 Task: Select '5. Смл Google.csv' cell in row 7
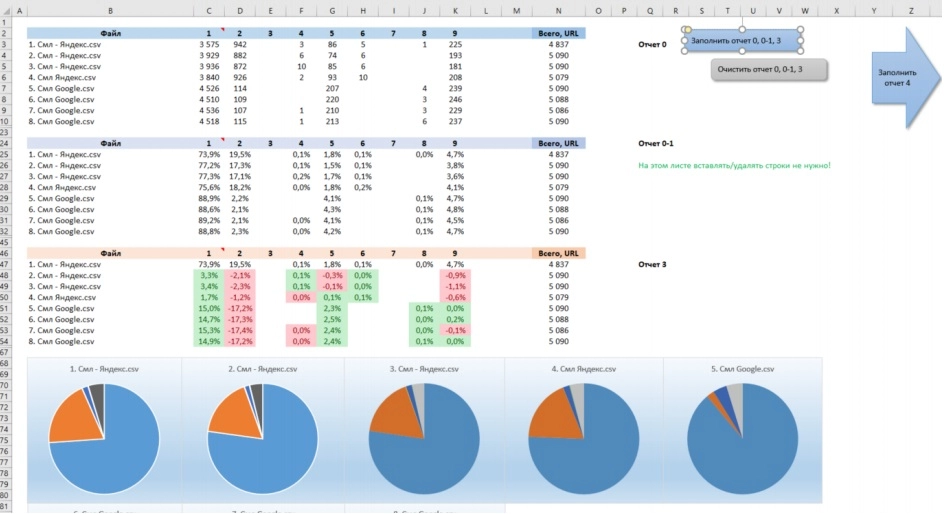(x=110, y=89)
